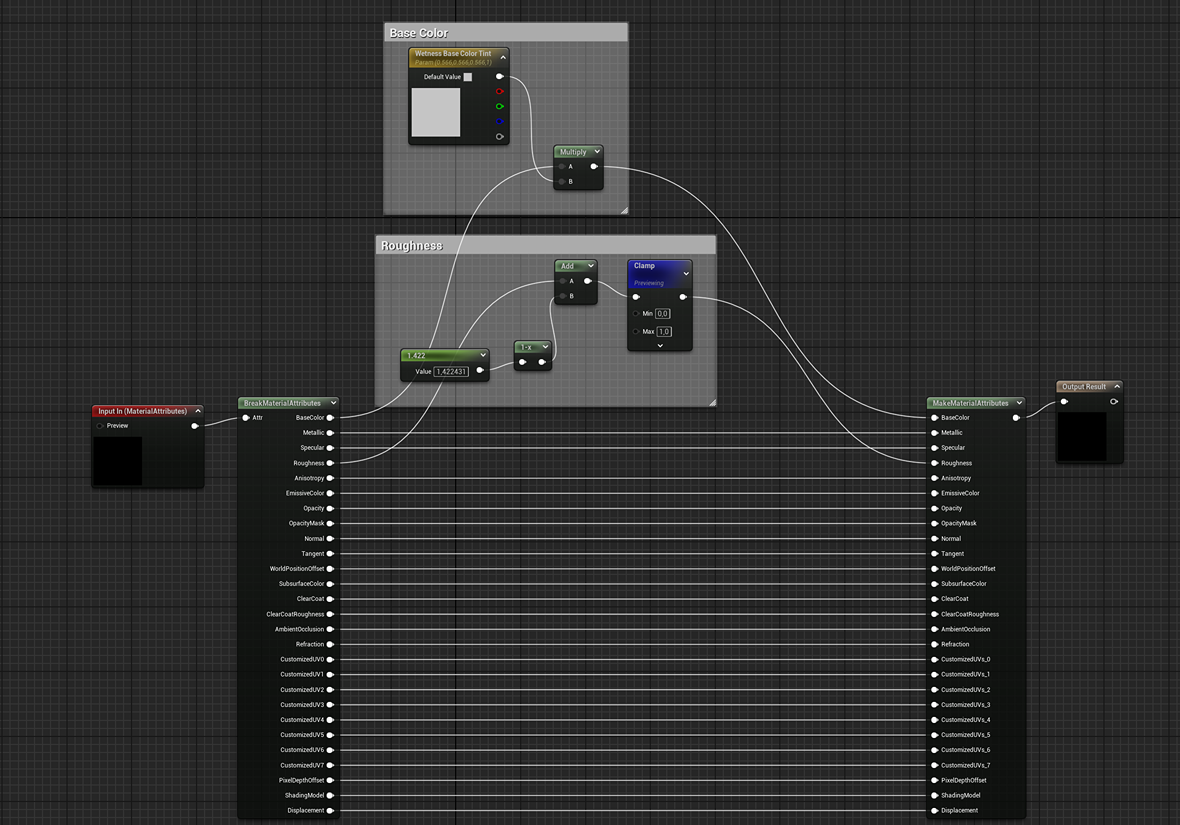Select the Base Color comment box title

[418, 33]
